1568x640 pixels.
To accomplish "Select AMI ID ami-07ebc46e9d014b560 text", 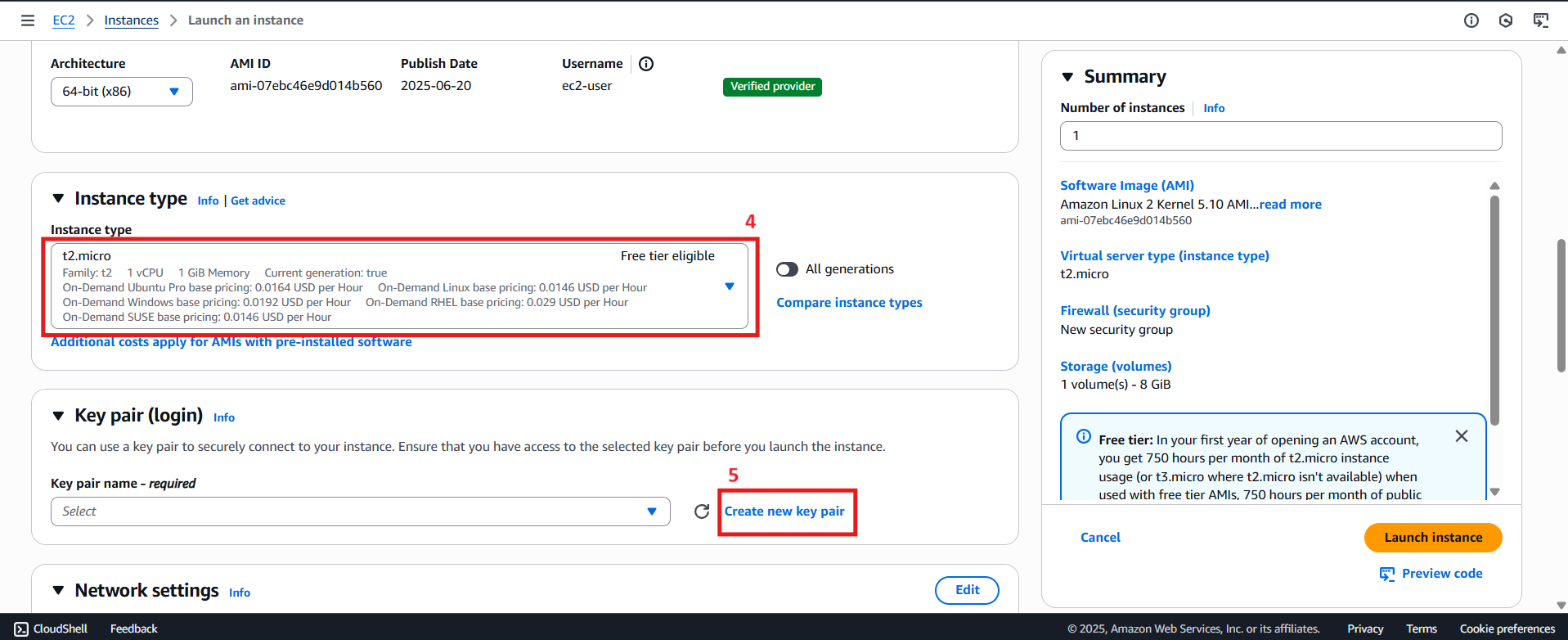I will coord(306,86).
